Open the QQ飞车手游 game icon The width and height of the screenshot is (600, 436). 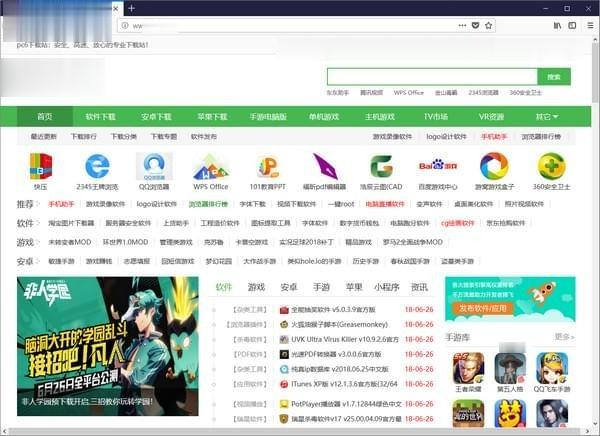click(x=552, y=368)
